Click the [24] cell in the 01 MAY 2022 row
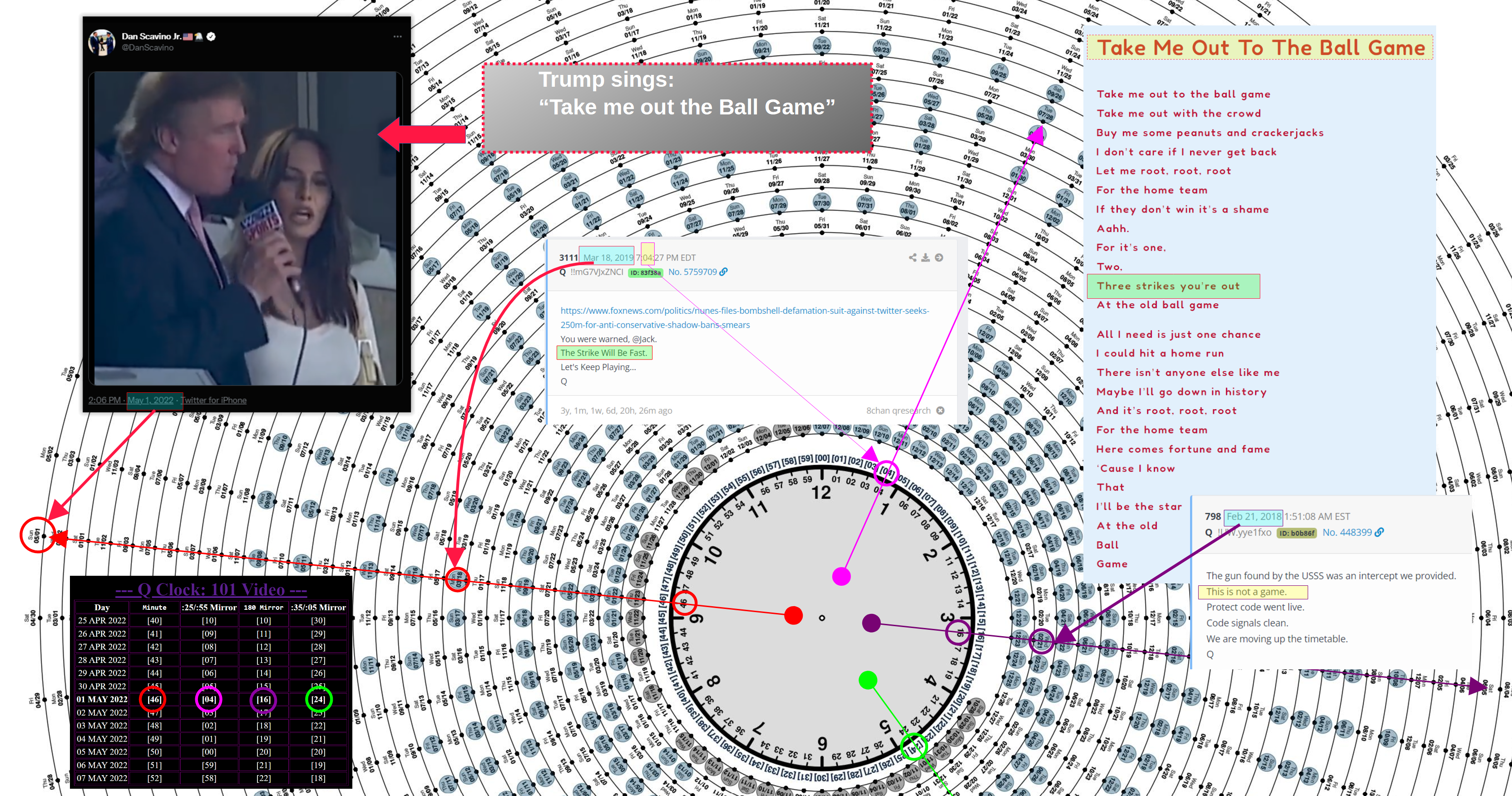This screenshot has width=1512, height=796. (x=318, y=699)
